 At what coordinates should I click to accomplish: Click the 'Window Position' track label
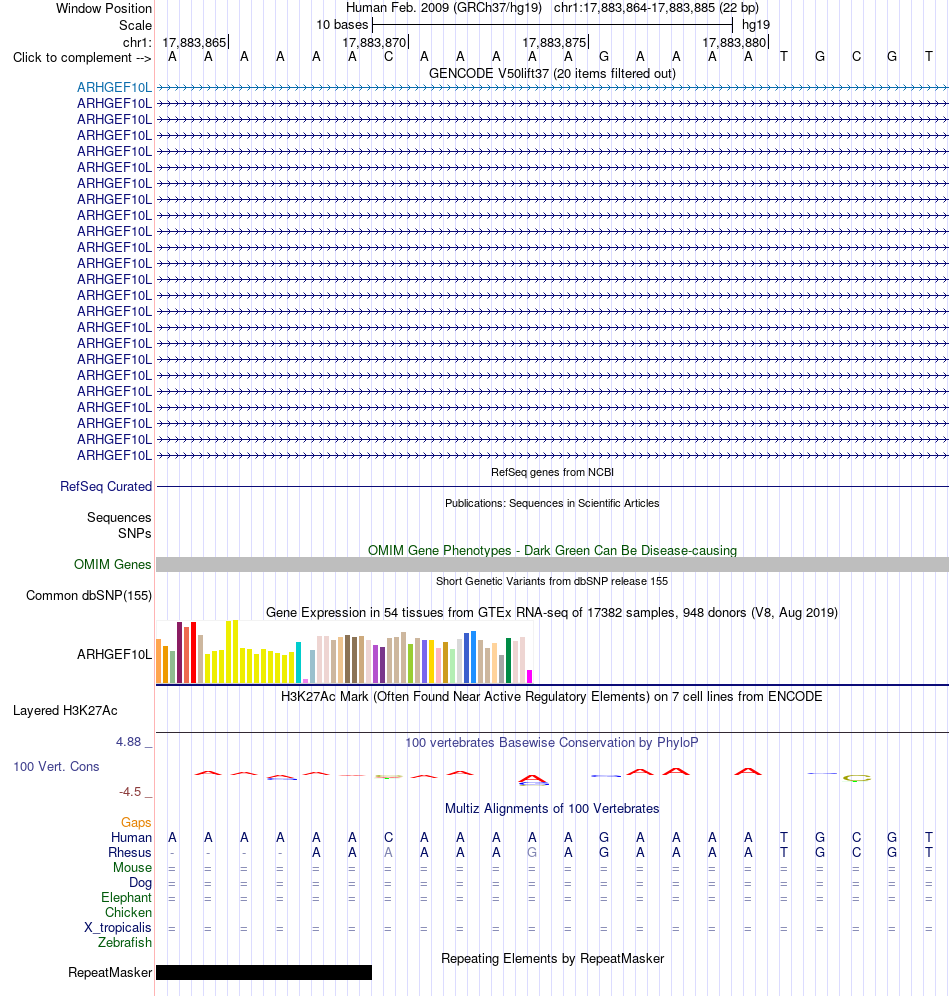coord(104,8)
